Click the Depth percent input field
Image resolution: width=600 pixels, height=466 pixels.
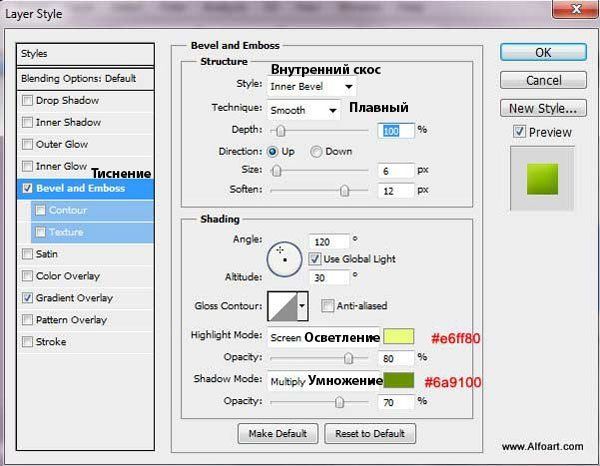396,131
